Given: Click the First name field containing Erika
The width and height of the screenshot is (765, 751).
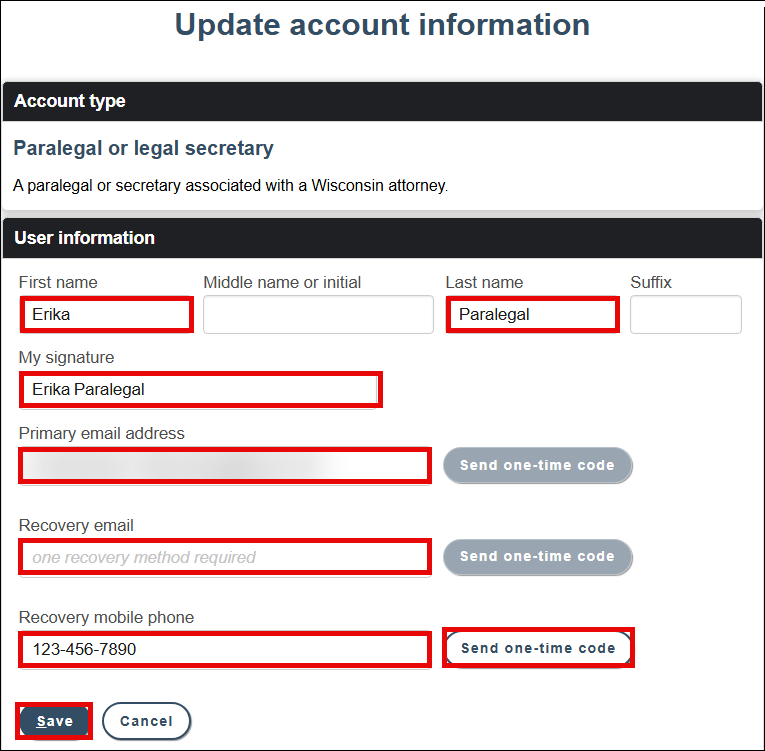Looking at the screenshot, I should coord(106,314).
